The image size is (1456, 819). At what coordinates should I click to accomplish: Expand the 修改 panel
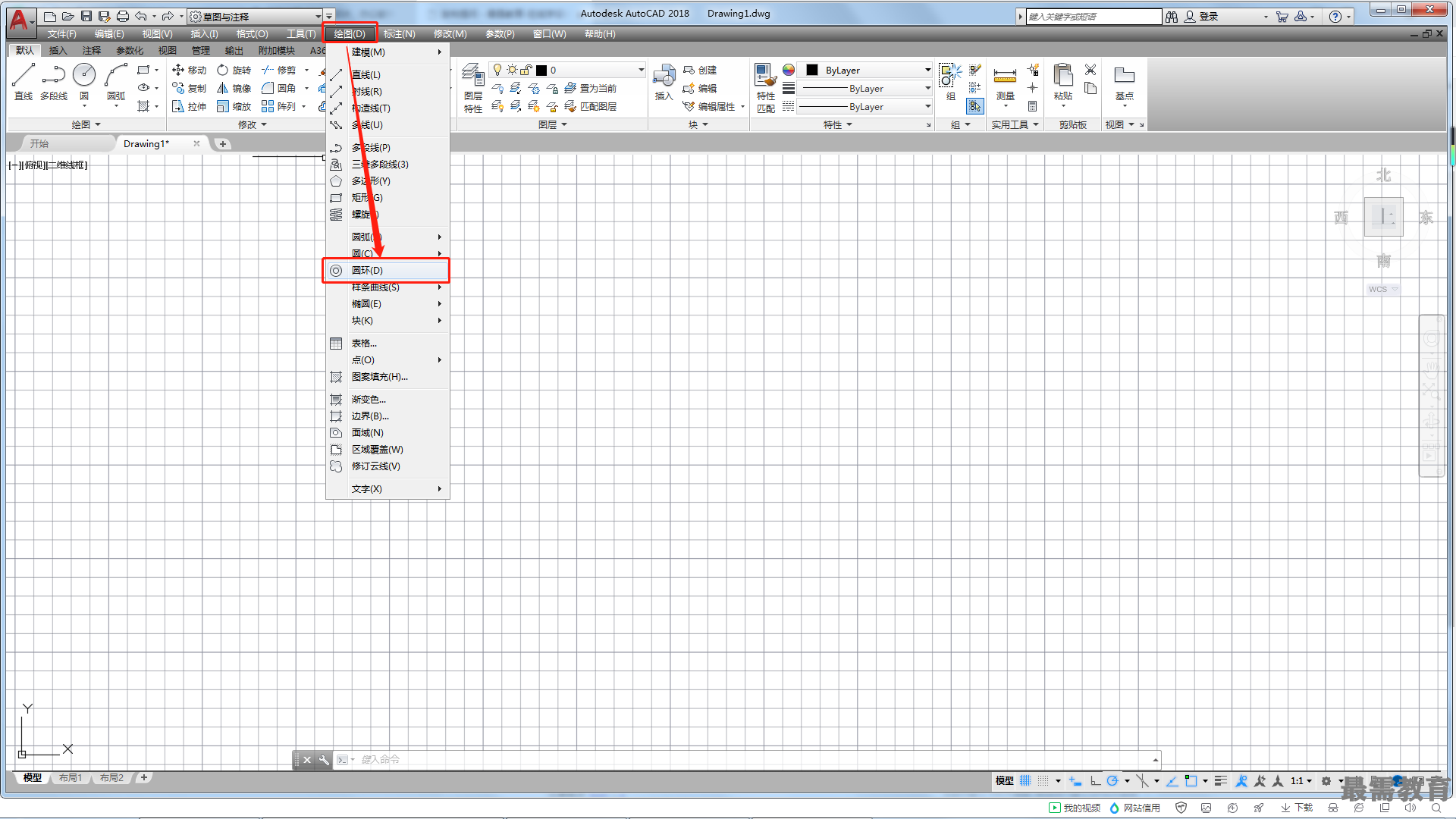[x=253, y=124]
